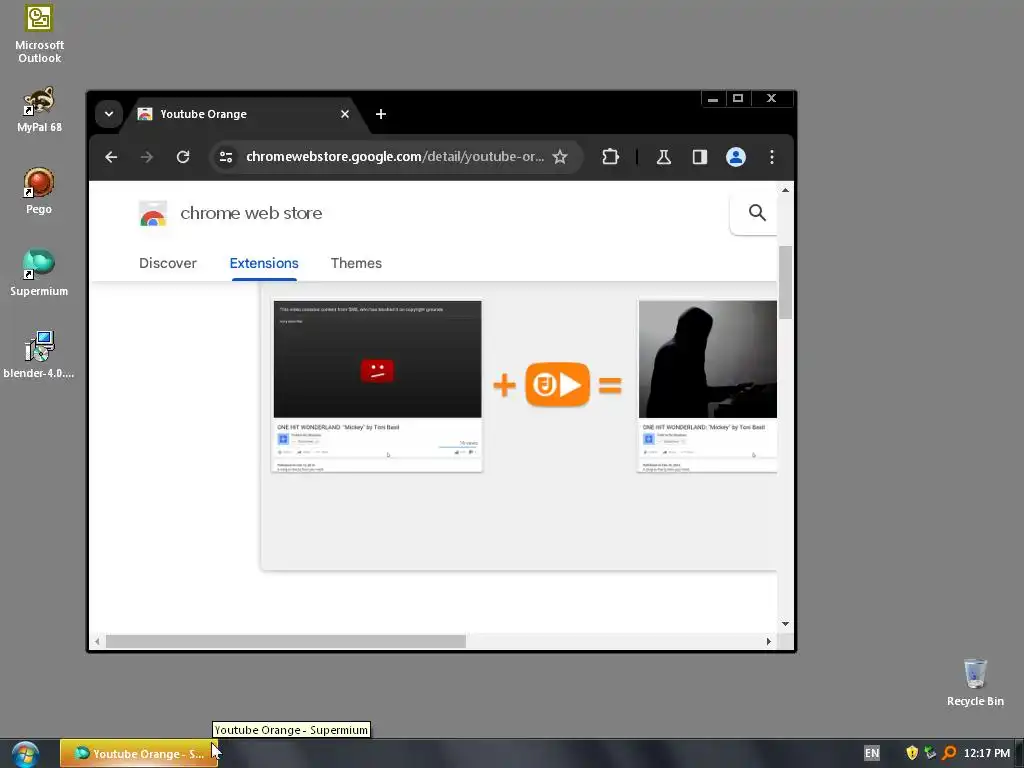Open the three-dot browser menu
Screen dimensions: 1024x768
(x=772, y=157)
